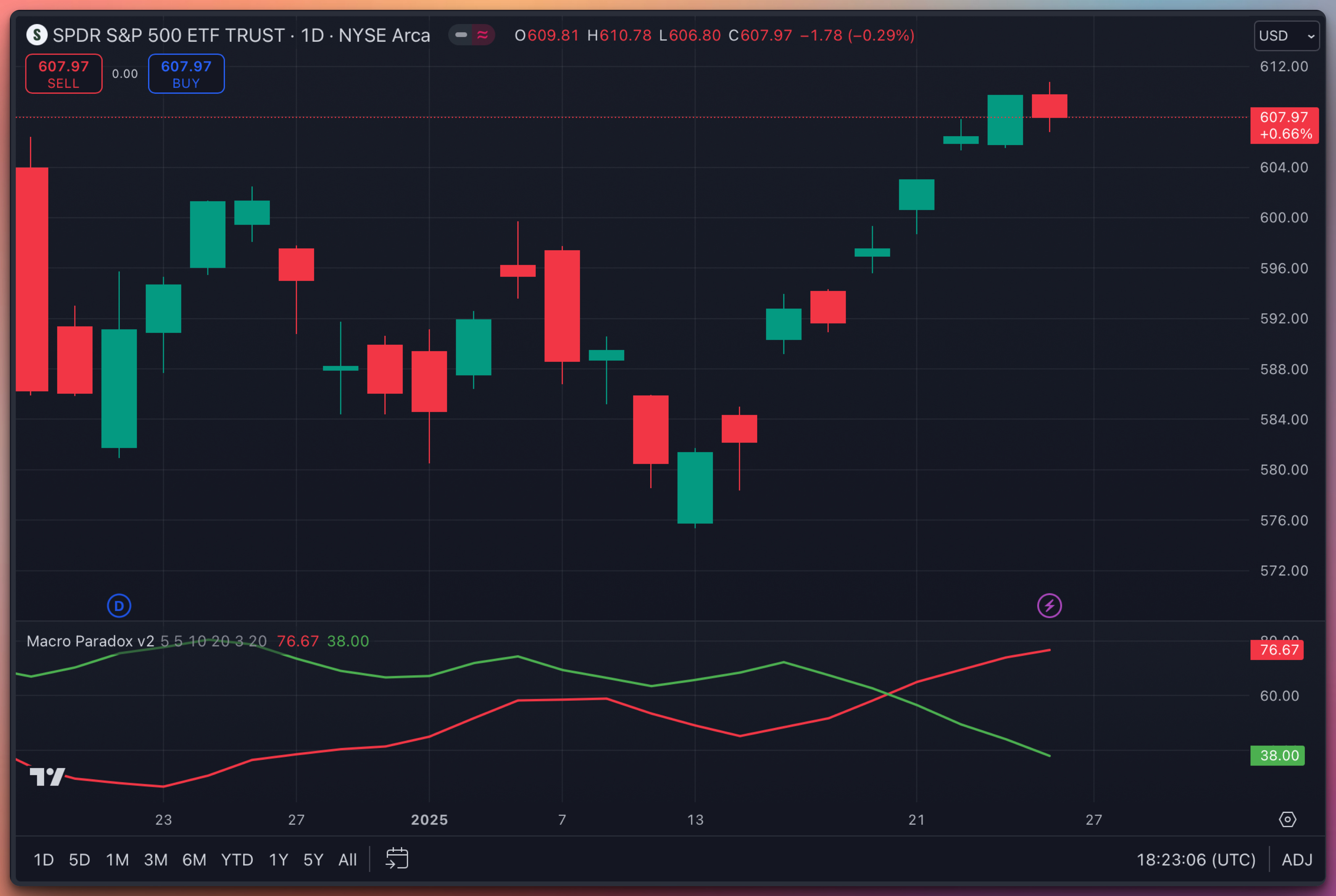Click the 76.67 value in indicator legend
The image size is (1336, 896).
tap(297, 641)
